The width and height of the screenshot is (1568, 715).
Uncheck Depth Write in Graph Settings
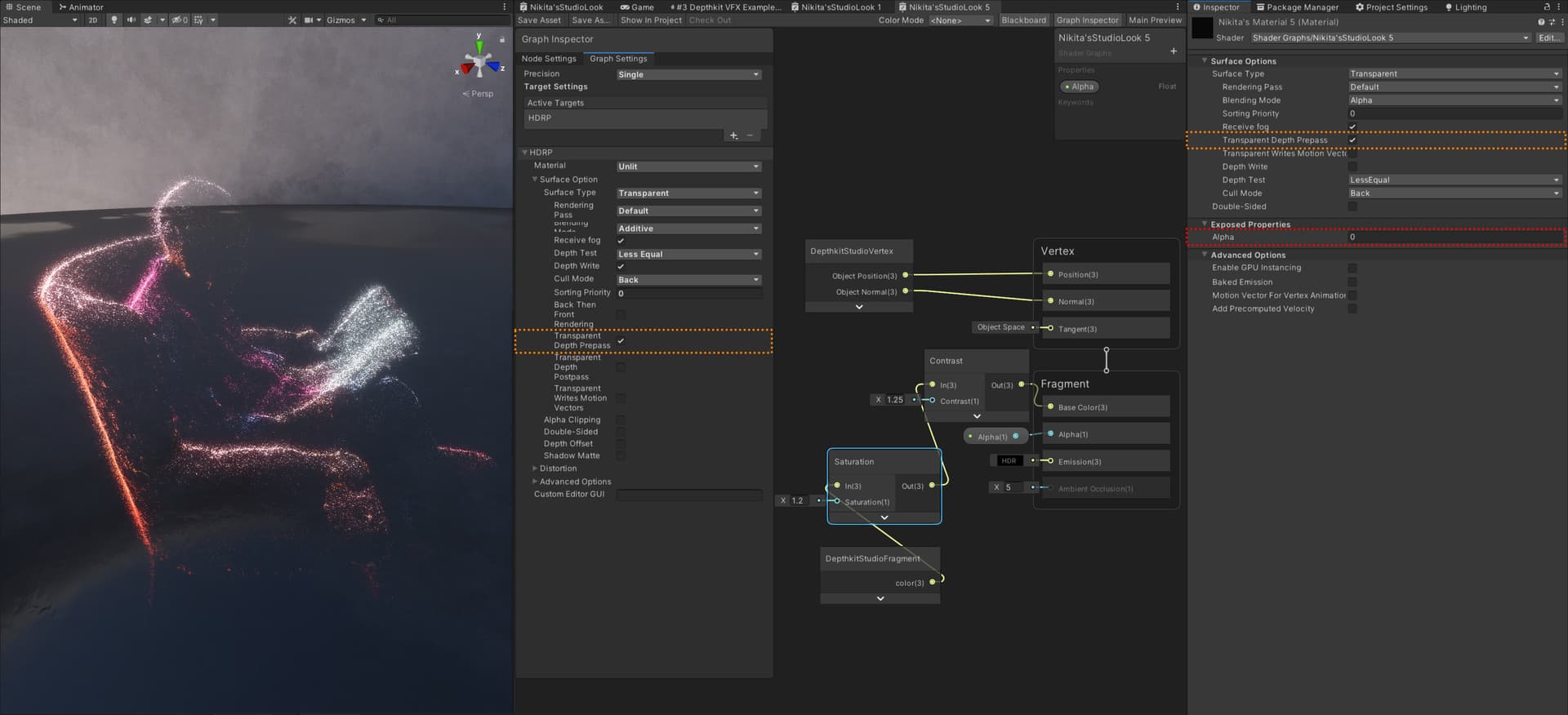click(621, 266)
